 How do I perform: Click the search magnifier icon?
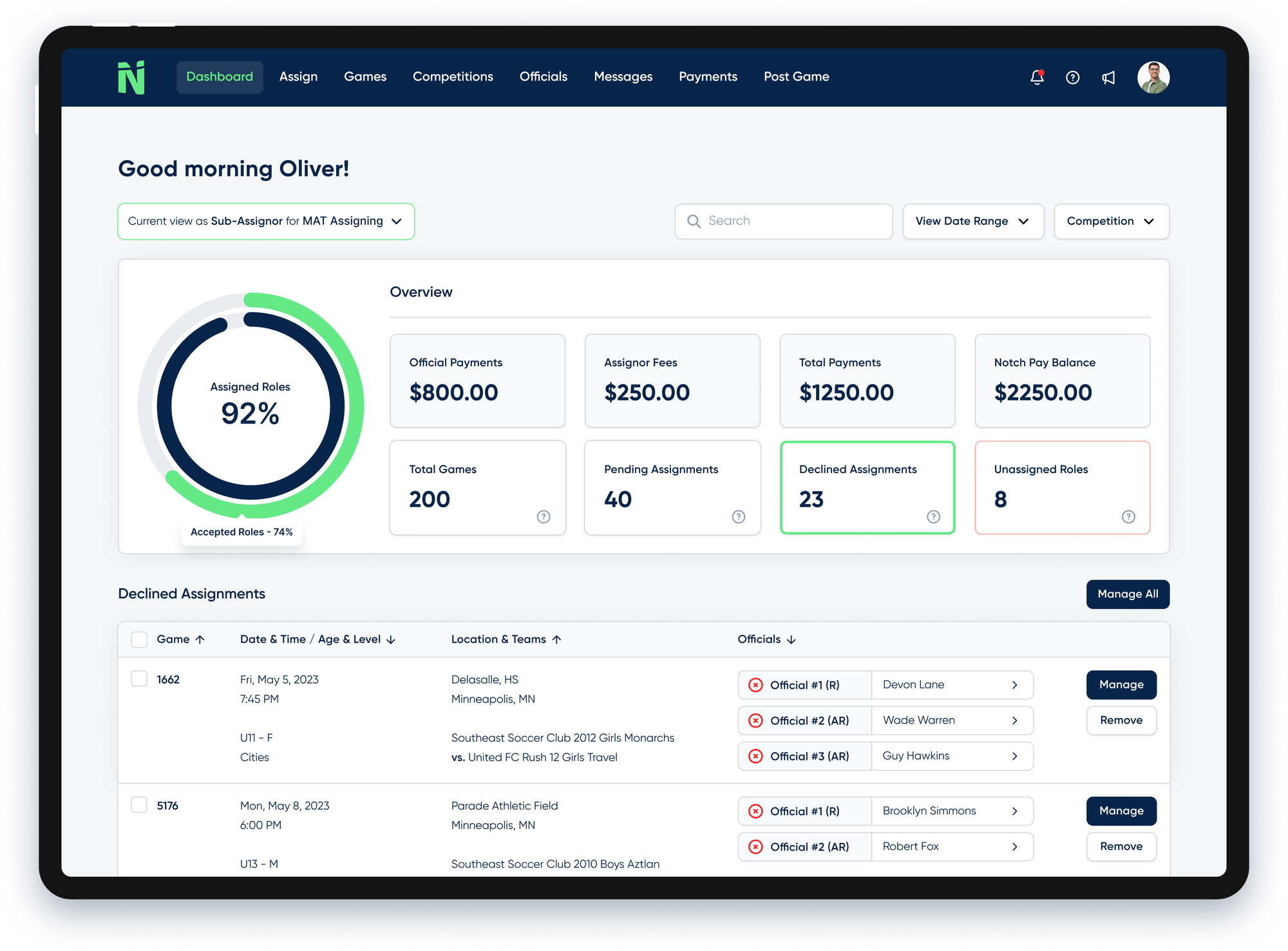tap(694, 221)
